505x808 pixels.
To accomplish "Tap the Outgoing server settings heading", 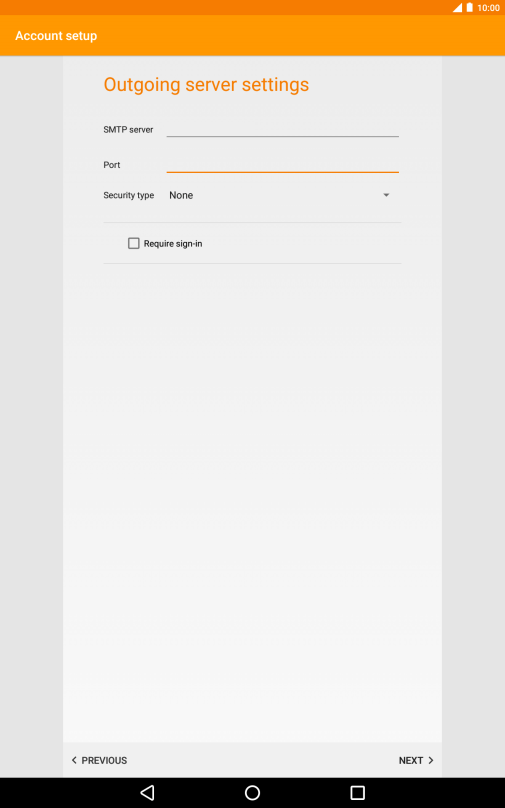I will click(206, 85).
